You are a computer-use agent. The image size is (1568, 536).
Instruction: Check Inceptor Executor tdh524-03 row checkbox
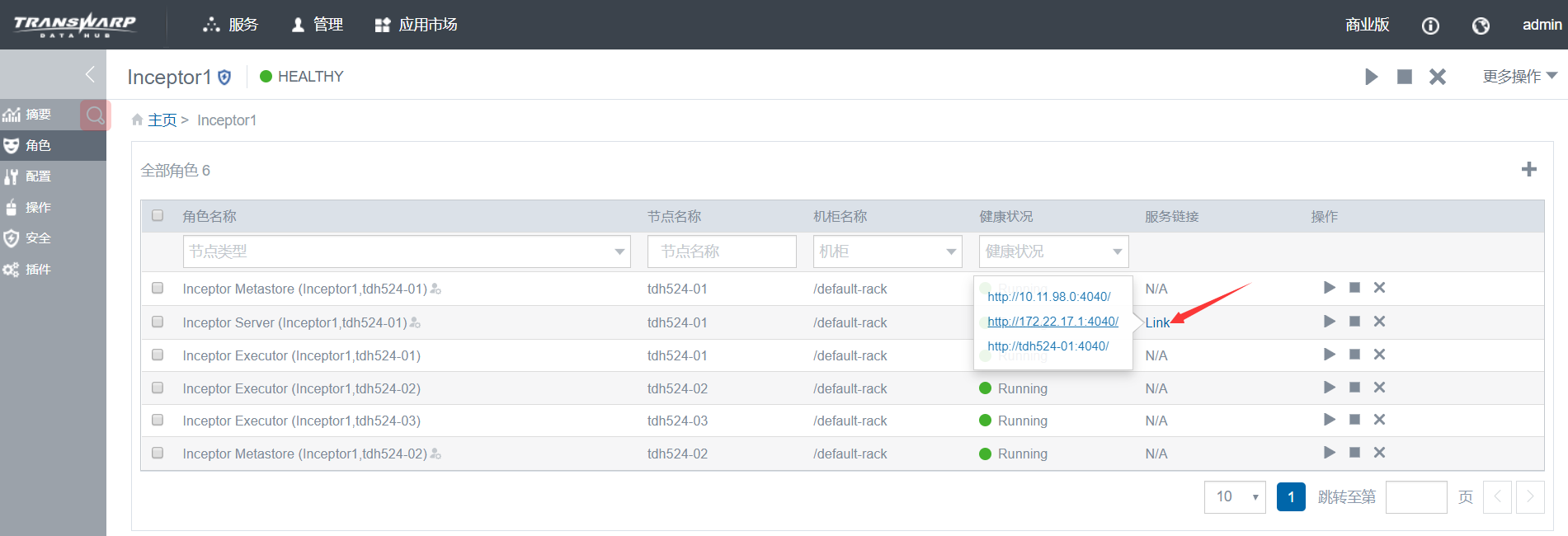tap(158, 420)
